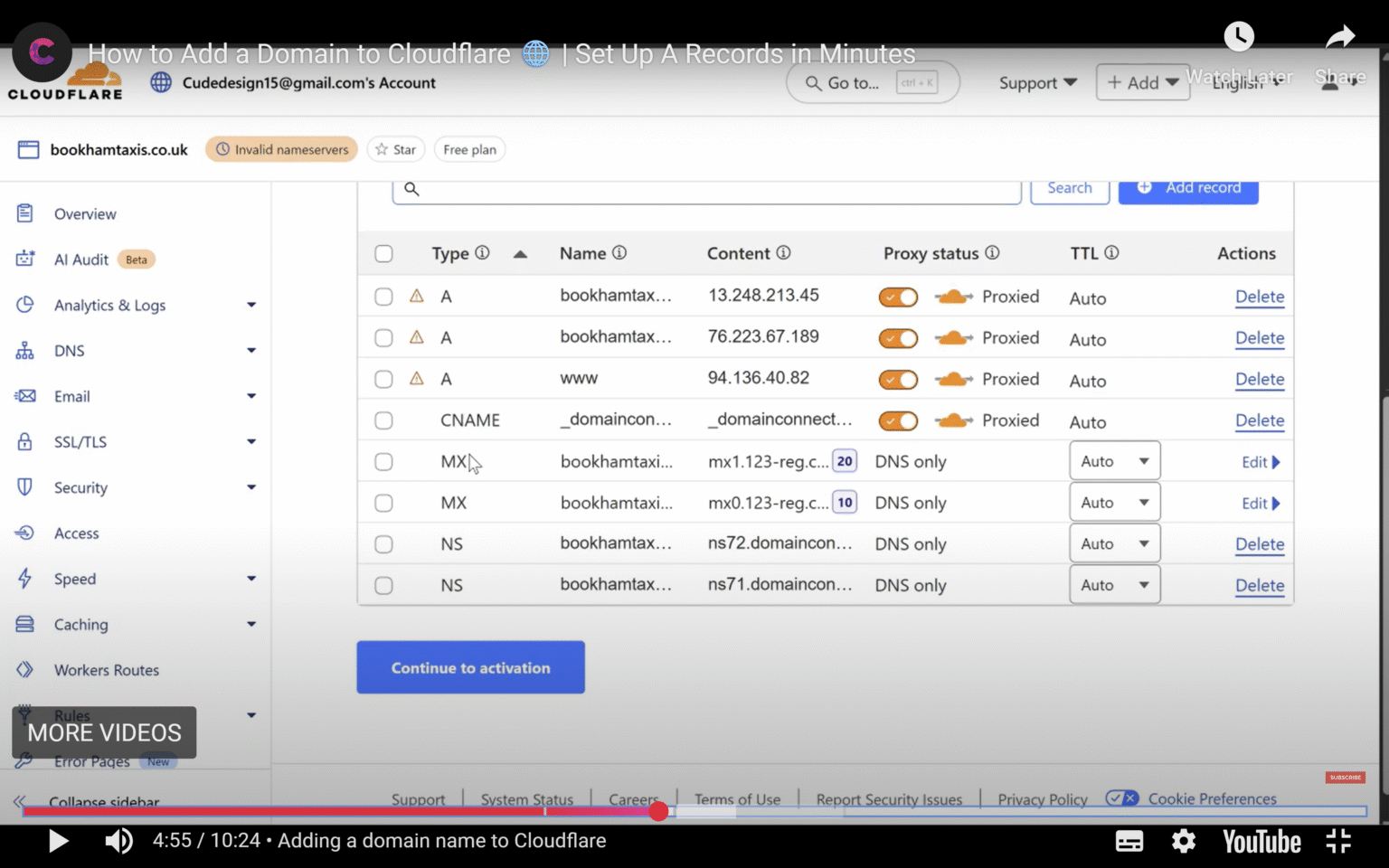Select the Speed lightning icon
1389x868 pixels.
point(24,579)
